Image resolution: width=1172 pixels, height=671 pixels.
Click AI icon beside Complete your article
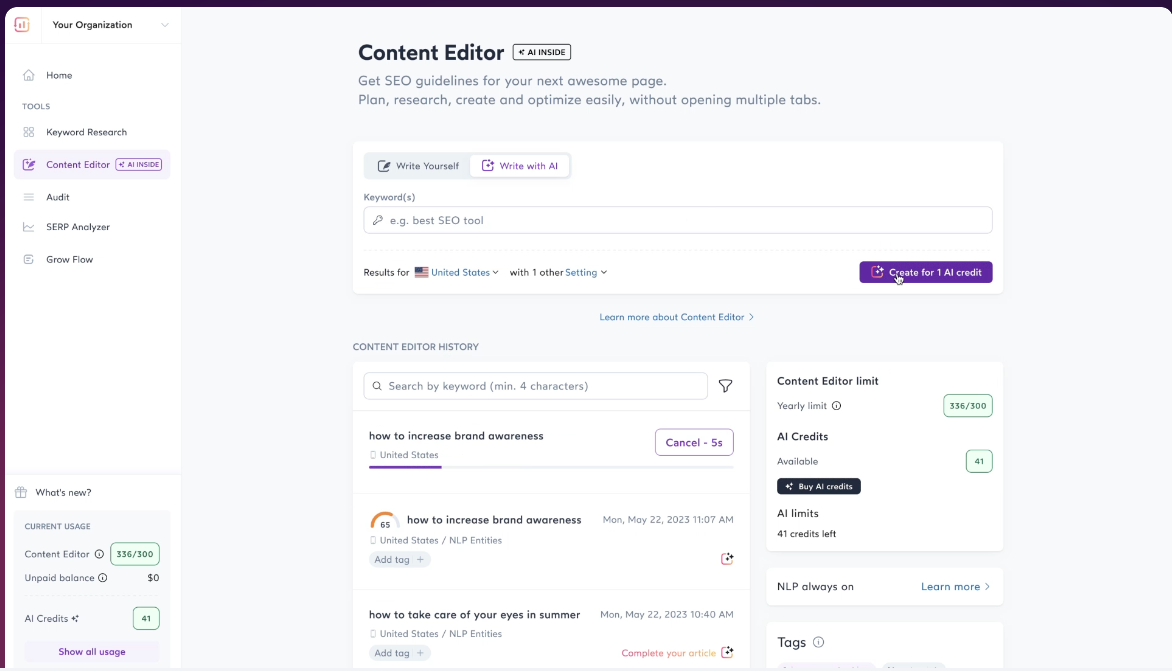[x=727, y=652]
